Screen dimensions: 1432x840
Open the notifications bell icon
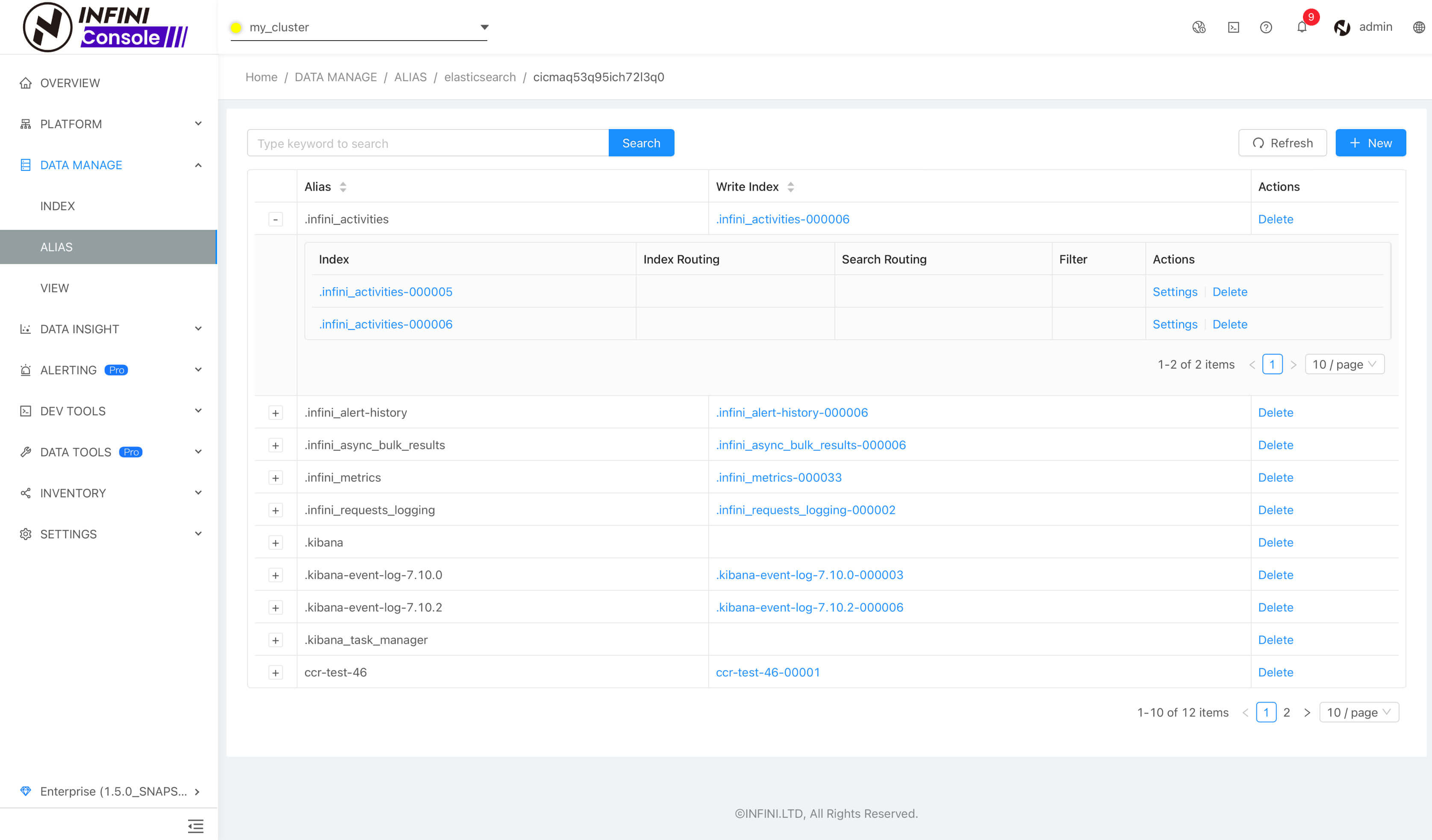1302,27
